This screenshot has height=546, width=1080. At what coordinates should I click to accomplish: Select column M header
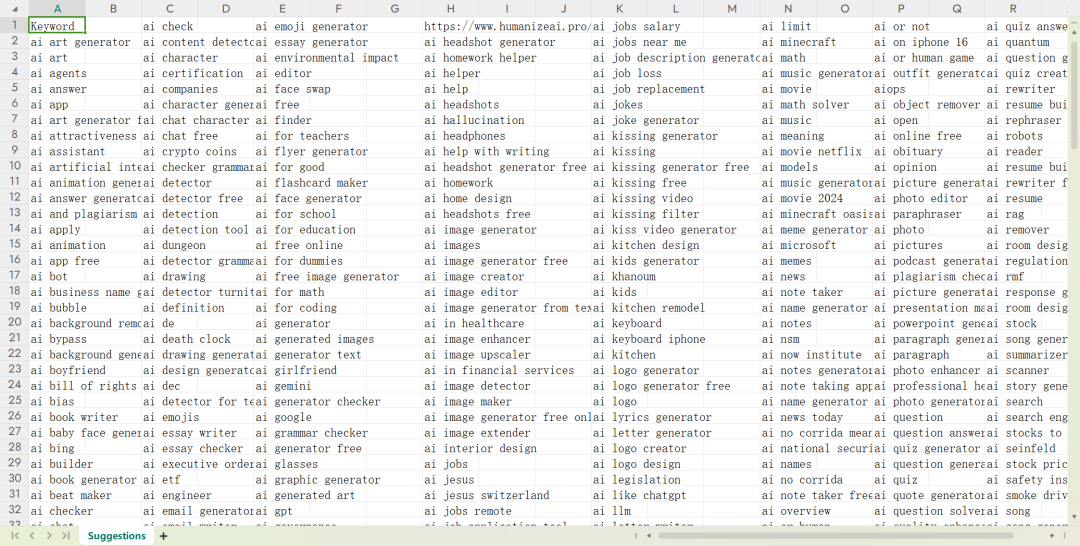(x=732, y=9)
